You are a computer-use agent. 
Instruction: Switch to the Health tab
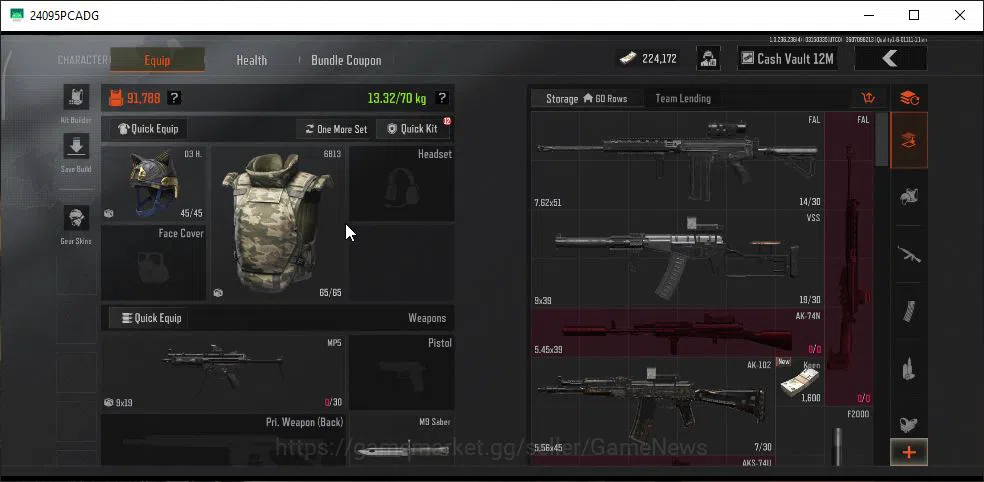click(252, 60)
